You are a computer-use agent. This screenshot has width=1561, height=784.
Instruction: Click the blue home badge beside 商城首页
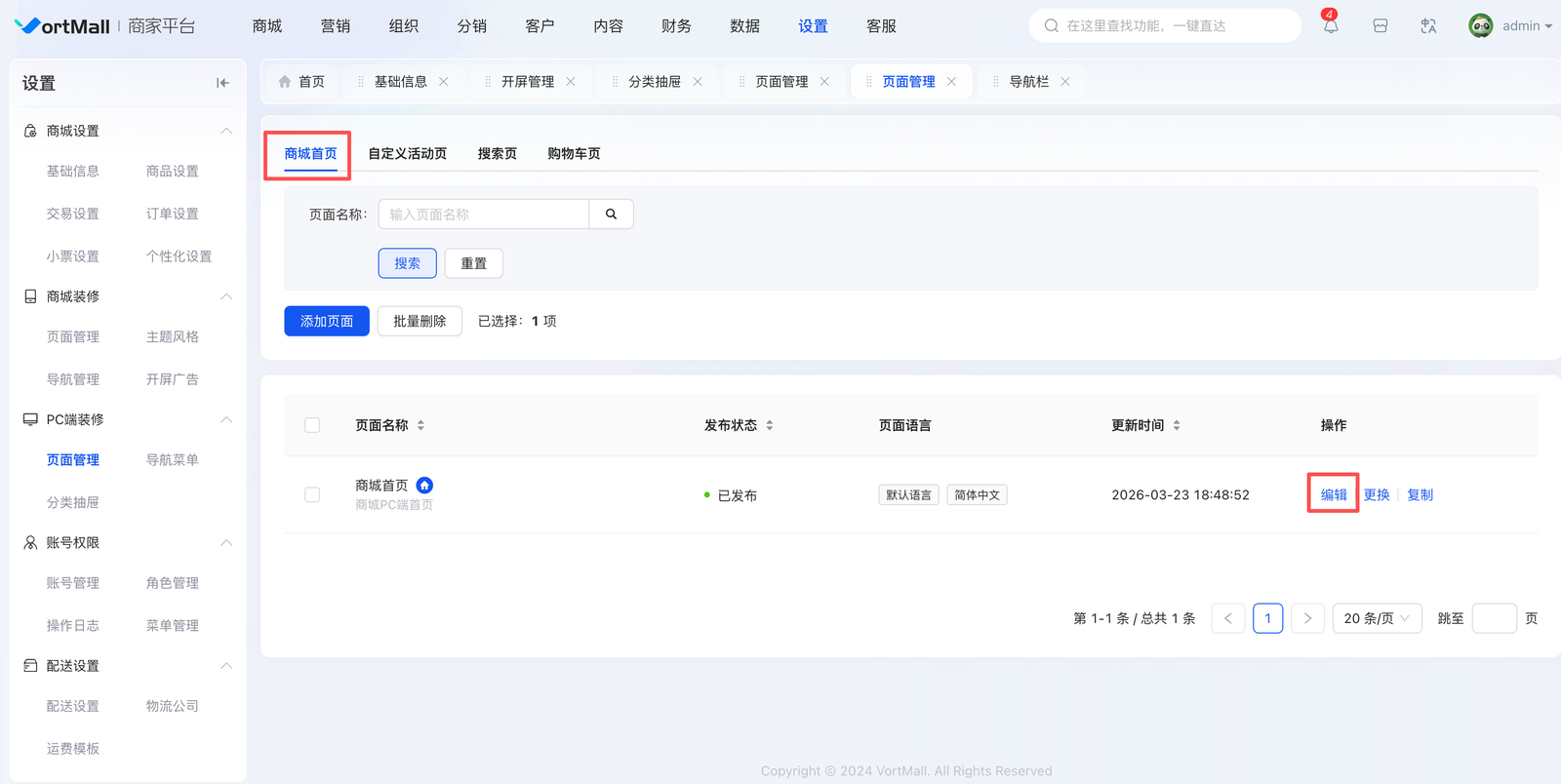424,486
